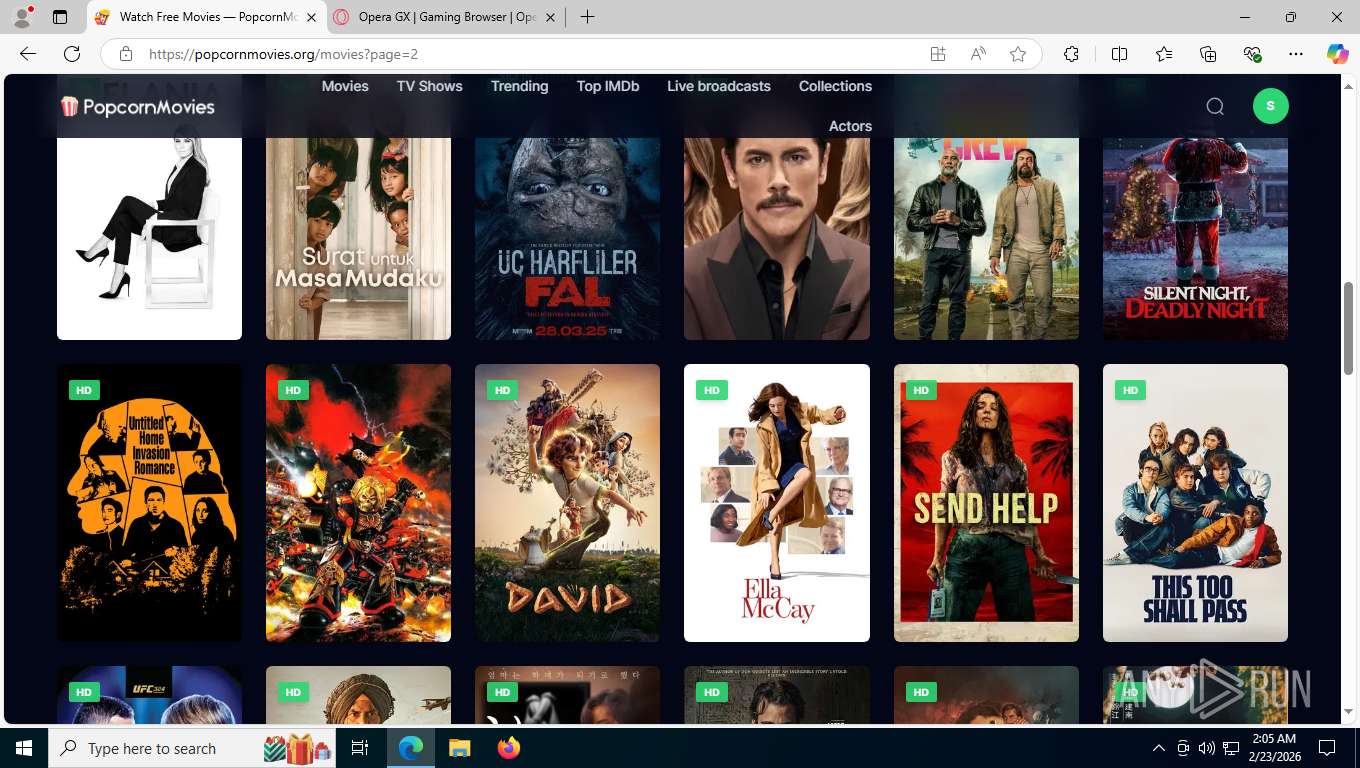Add page to favorites star icon
This screenshot has height=768, width=1360.
1018,54
